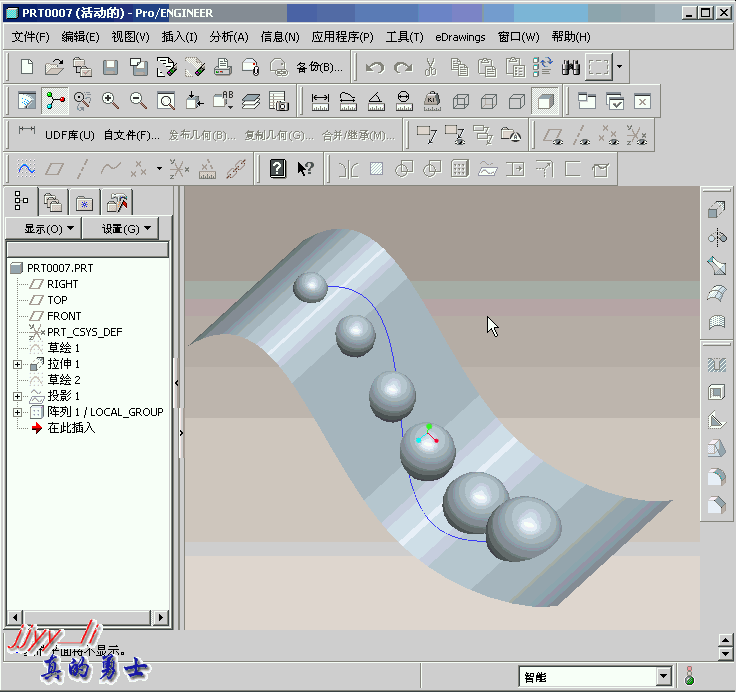Redo the last action
736x692 pixels.
point(403,68)
